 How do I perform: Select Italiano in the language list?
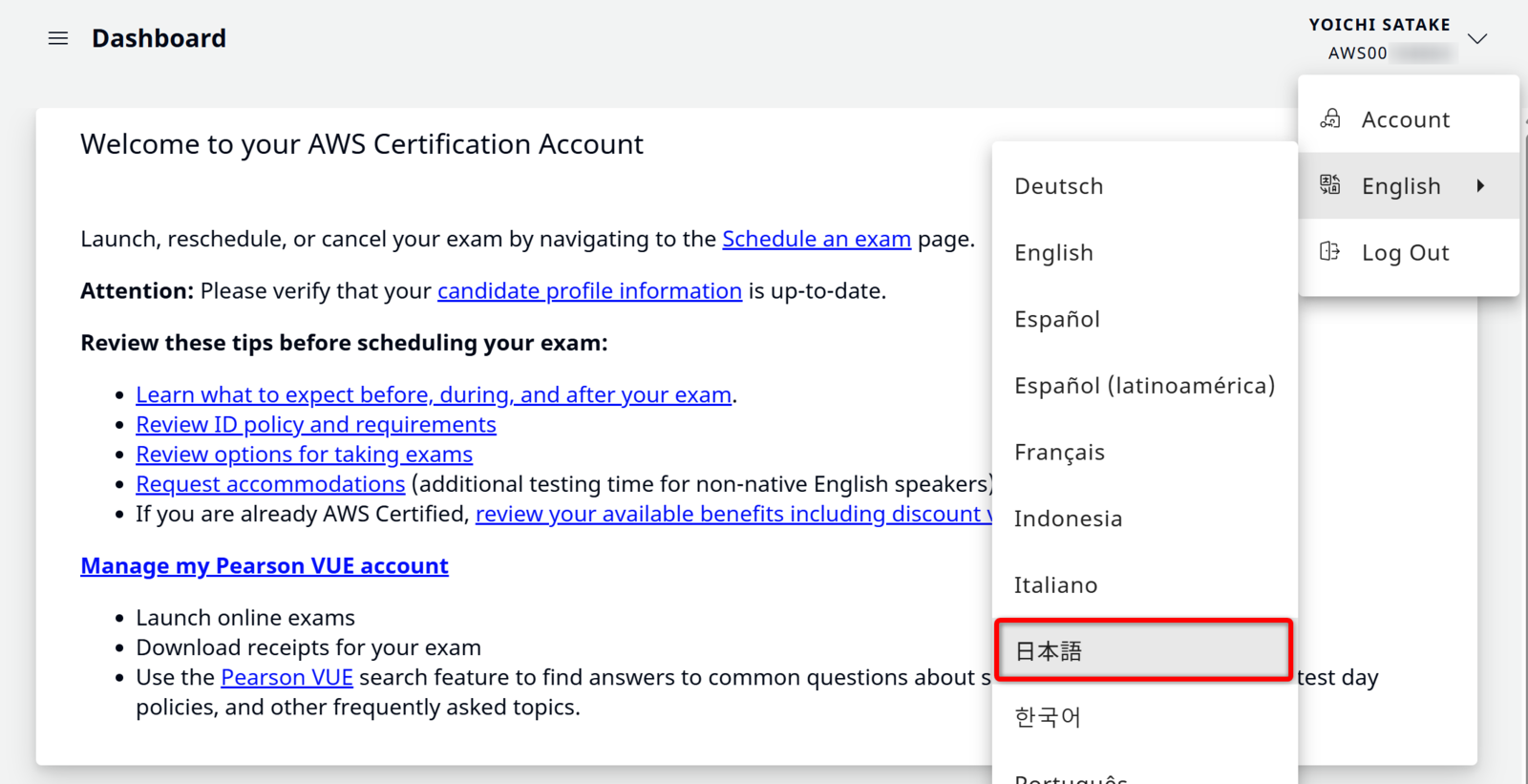point(1145,585)
